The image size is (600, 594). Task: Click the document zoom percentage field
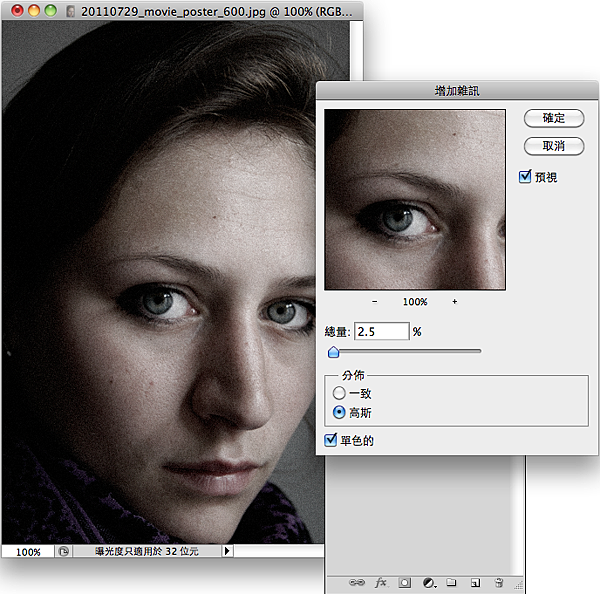pos(28,551)
